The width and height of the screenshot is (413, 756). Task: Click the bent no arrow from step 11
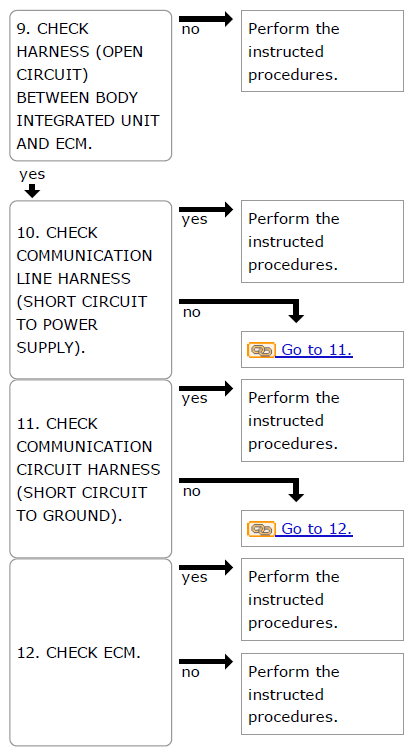(241, 489)
